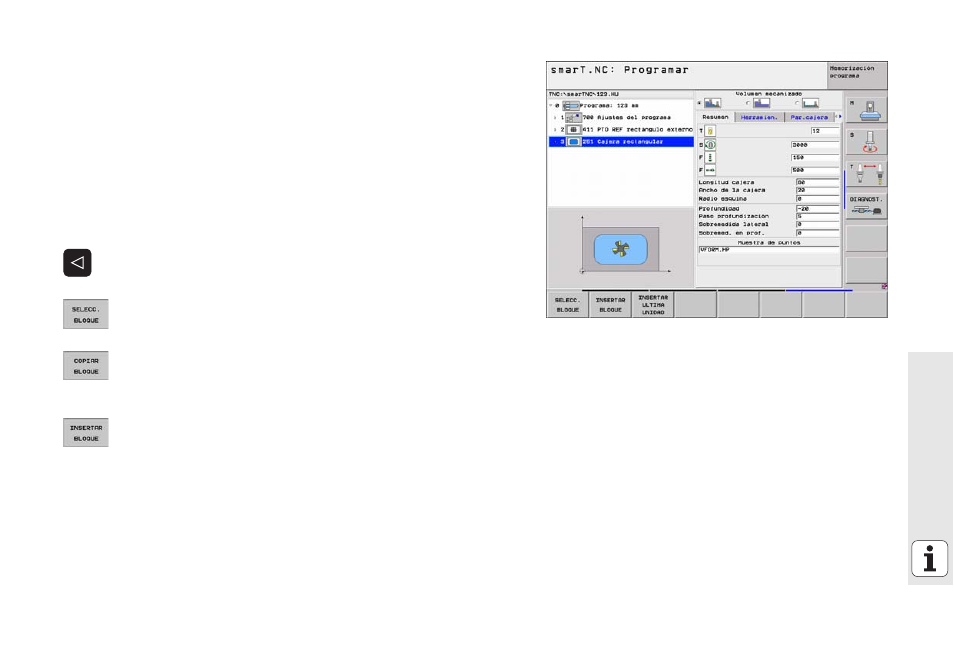Viewport: 954px width, 672px height.
Task: Click the COPIAR BLOQUE key in the page margin
Action: 86,365
